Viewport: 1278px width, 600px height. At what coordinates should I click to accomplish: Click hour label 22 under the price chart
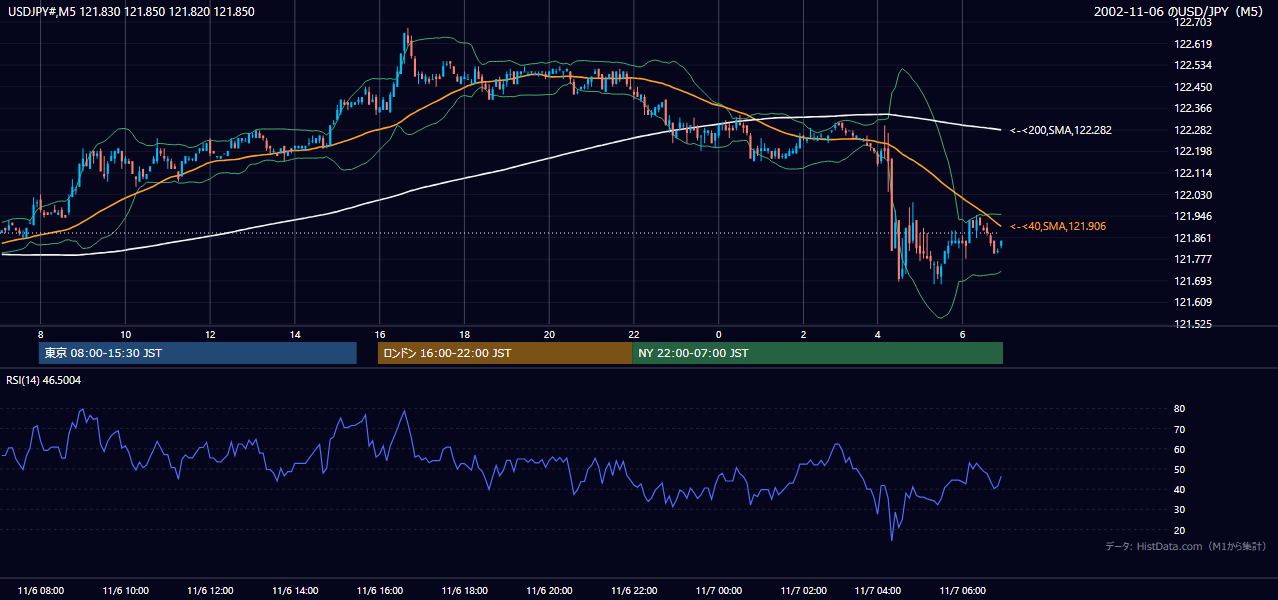[x=634, y=334]
